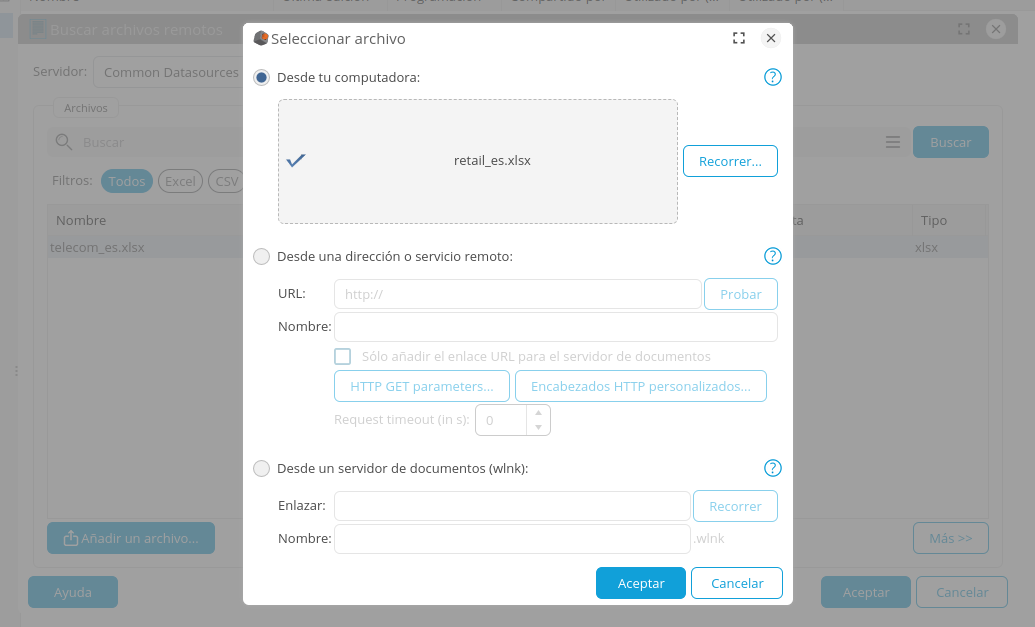Click the help icon beside 'Desde tu computadora'

coord(773,77)
